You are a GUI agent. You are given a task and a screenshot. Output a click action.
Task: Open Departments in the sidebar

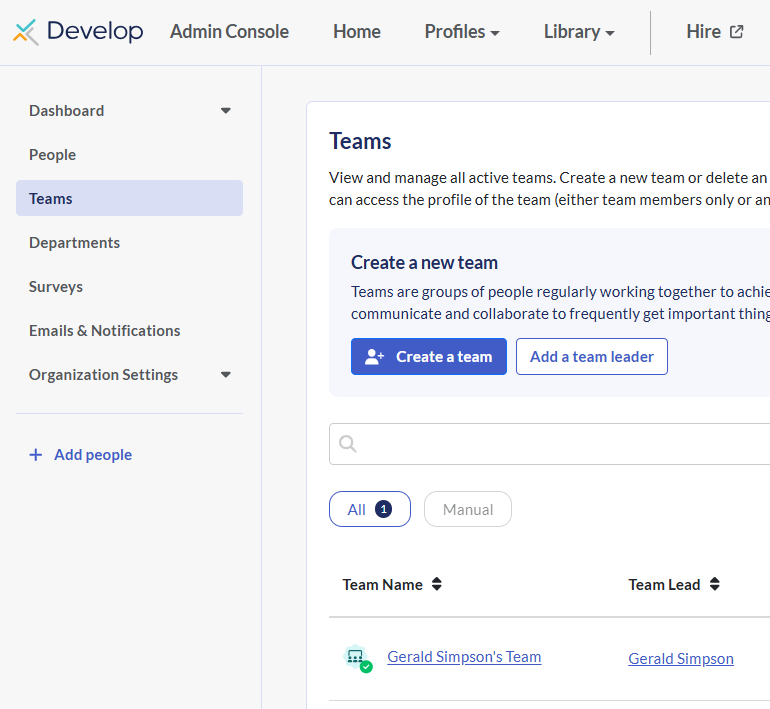74,243
